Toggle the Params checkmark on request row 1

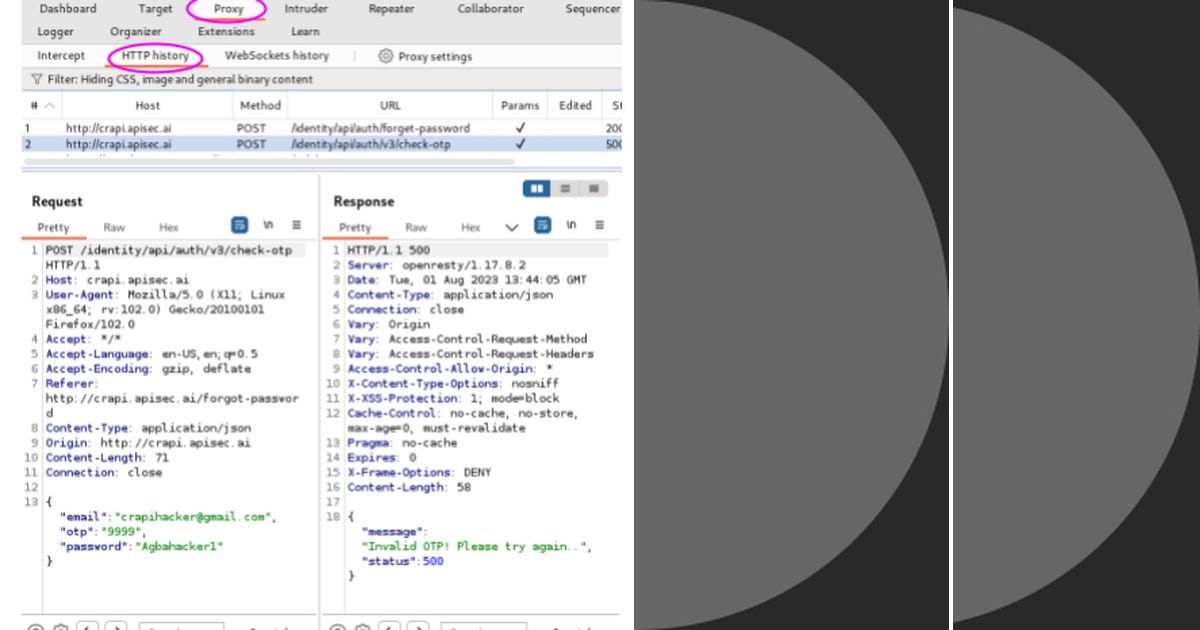point(518,126)
